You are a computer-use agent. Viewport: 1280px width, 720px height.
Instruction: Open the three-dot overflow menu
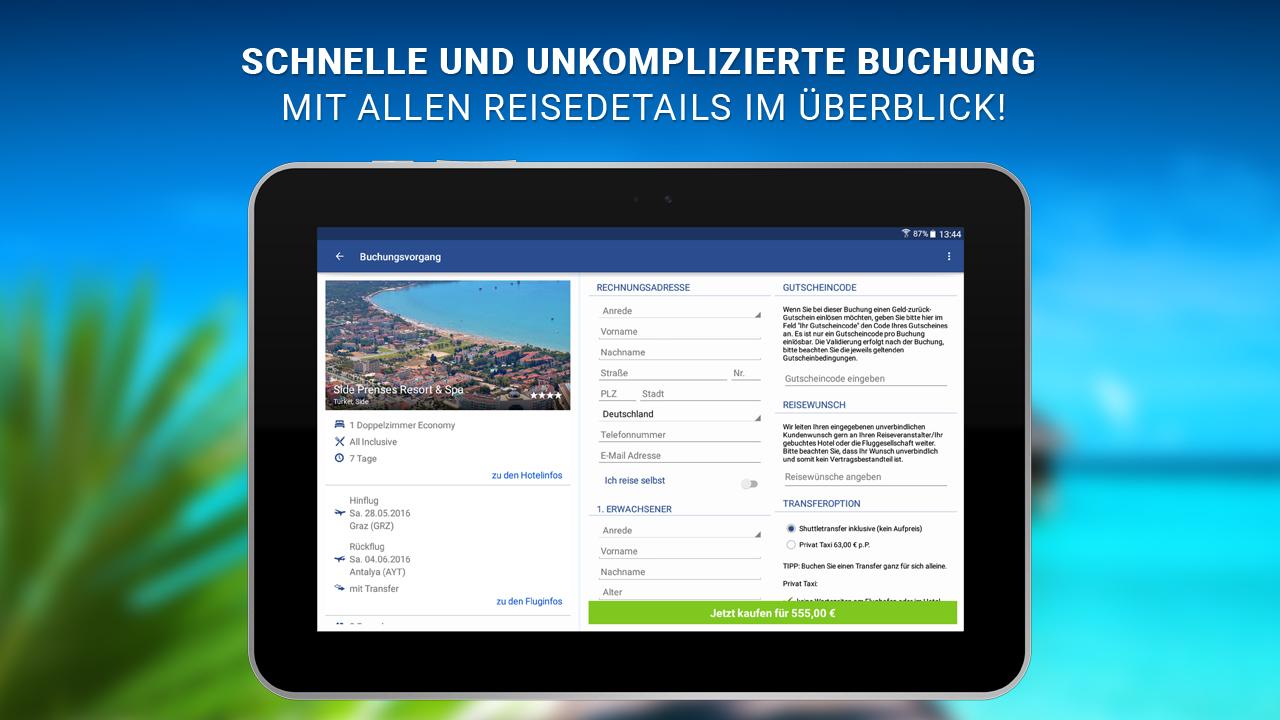tap(949, 257)
